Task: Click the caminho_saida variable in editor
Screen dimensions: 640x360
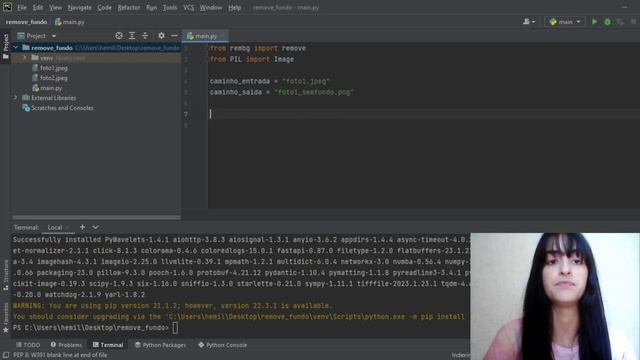Action: tap(236, 92)
